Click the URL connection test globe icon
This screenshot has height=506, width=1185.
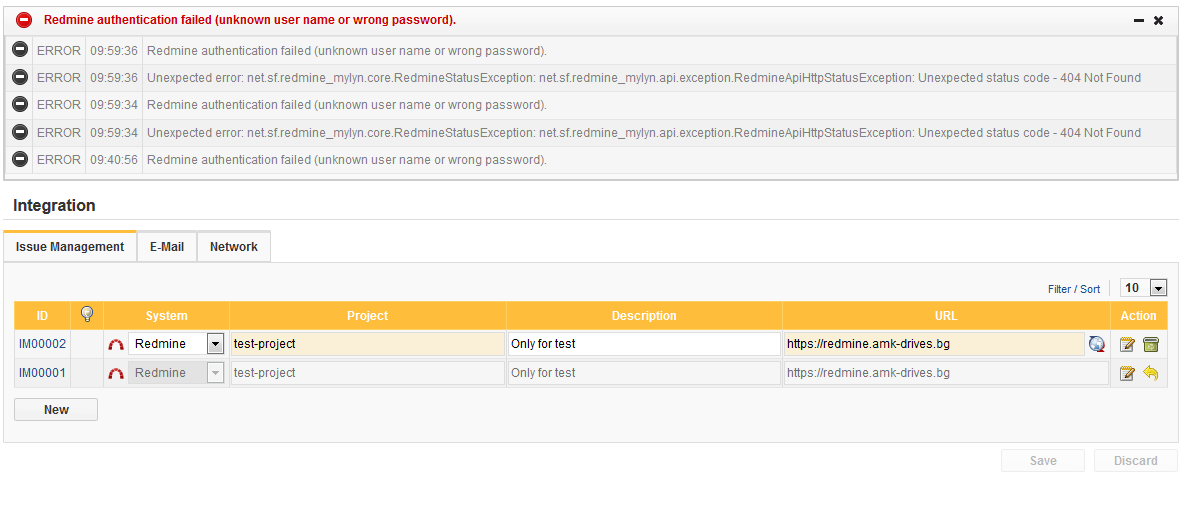click(1097, 344)
